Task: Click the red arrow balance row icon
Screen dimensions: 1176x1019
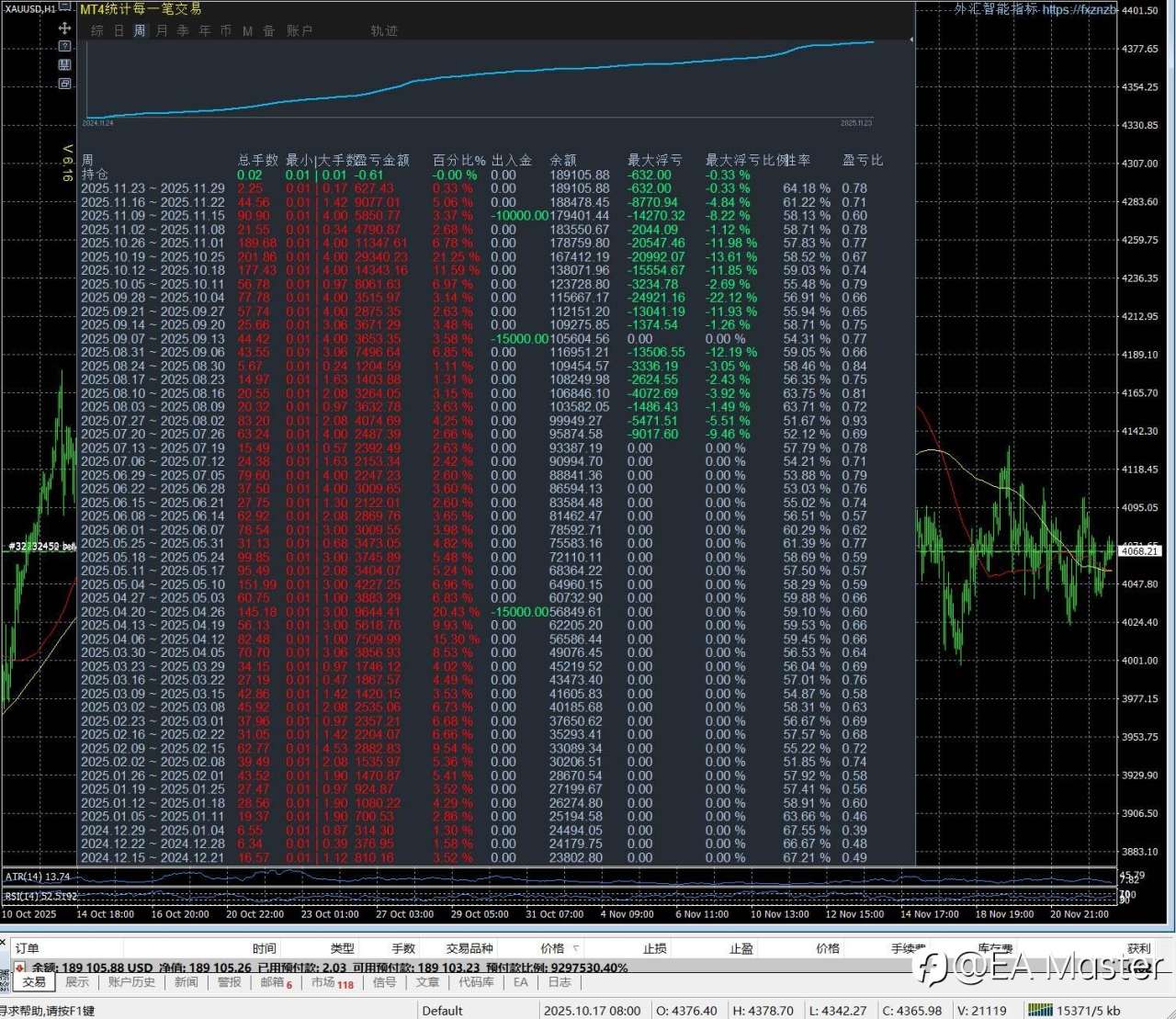Action: point(19,968)
